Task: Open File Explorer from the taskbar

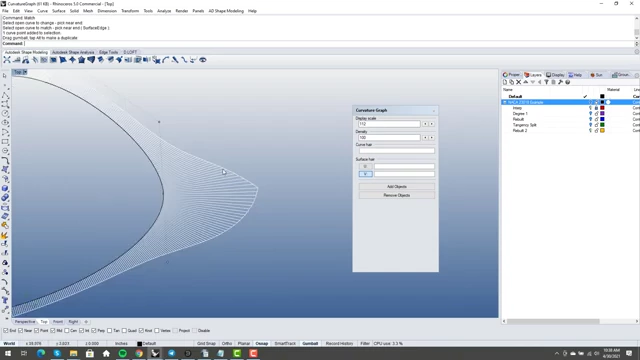Action: coord(73,353)
